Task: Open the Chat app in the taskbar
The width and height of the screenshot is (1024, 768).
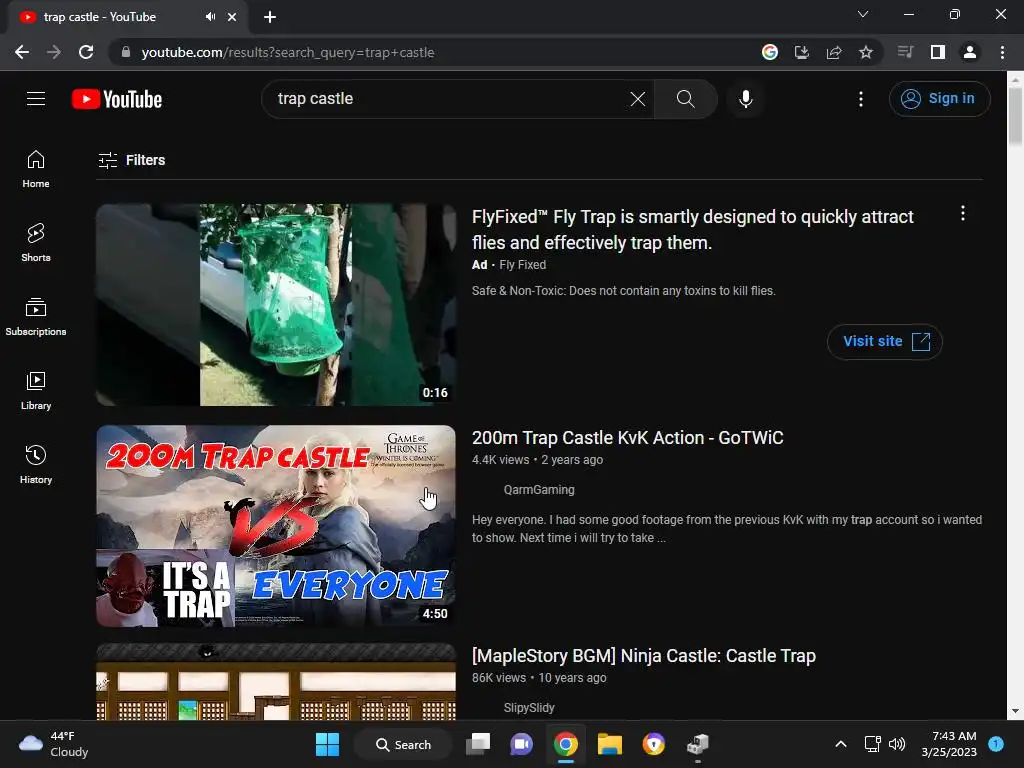Action: (521, 744)
